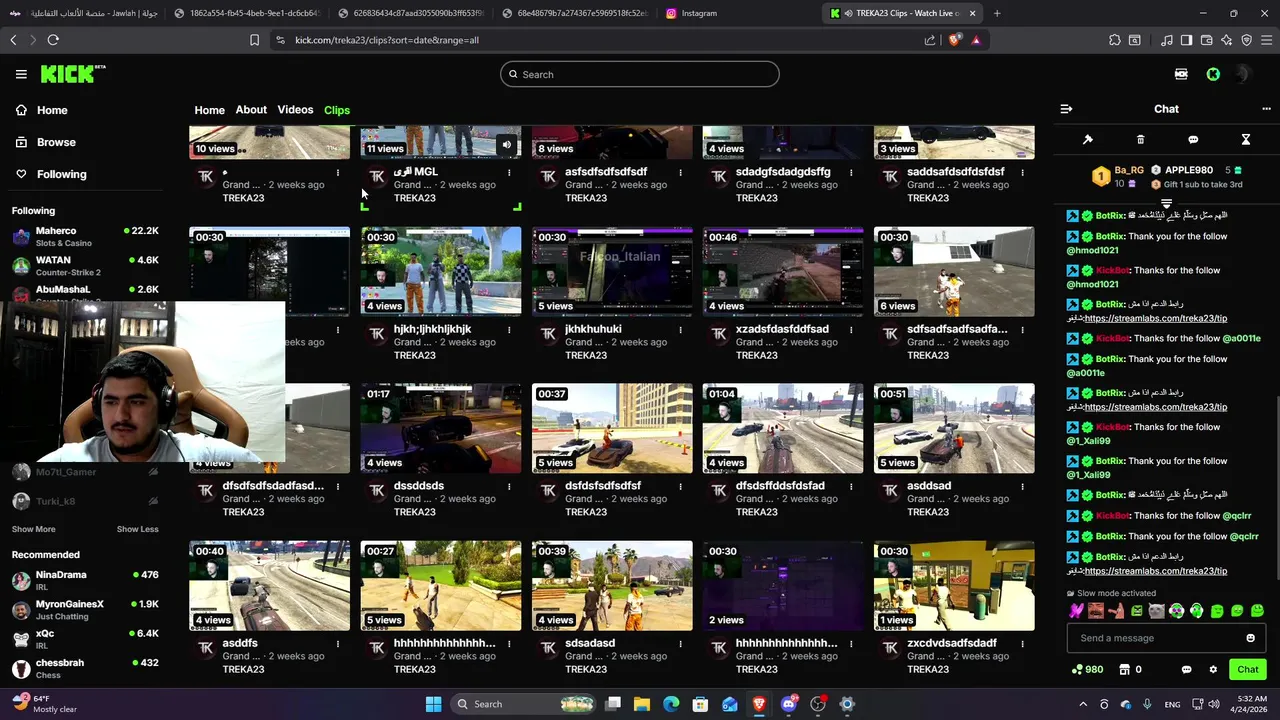Open the emoji picker in message box
Screen dimensions: 1280x720
[x=1250, y=638]
